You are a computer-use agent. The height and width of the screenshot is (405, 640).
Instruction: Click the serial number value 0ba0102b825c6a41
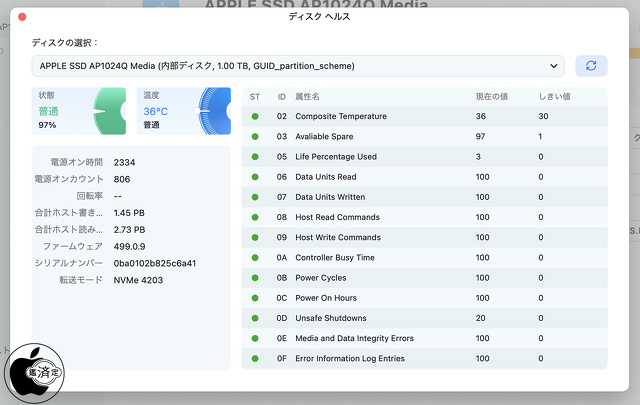(155, 263)
